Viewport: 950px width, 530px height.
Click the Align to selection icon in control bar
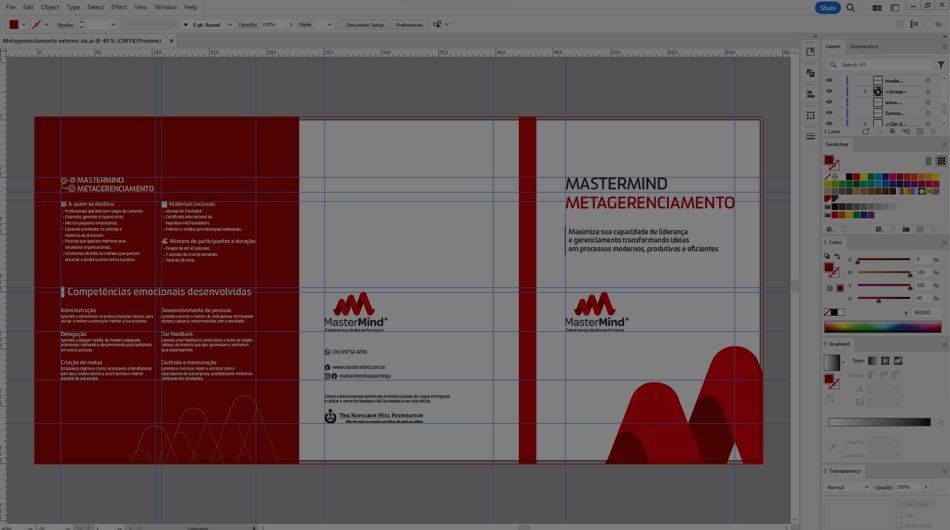[x=437, y=25]
